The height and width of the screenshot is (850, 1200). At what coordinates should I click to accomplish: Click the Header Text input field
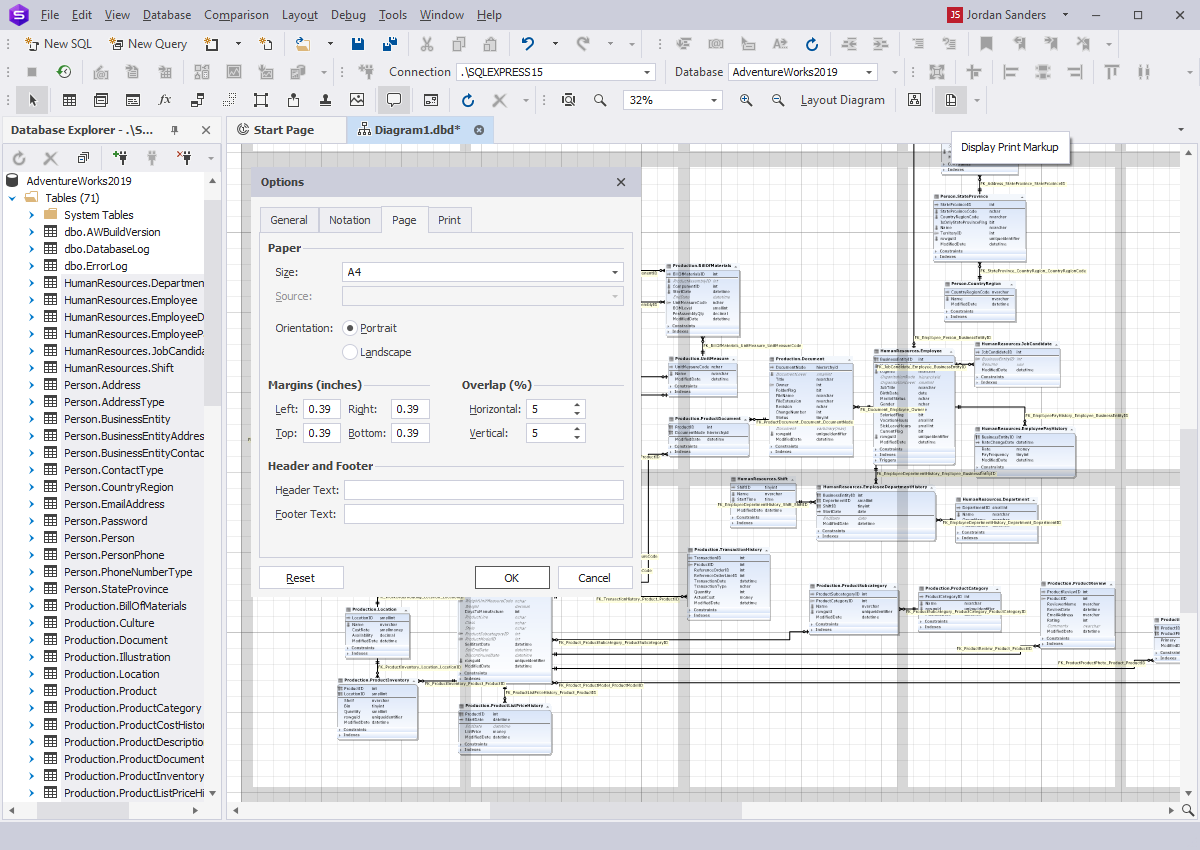[483, 490]
